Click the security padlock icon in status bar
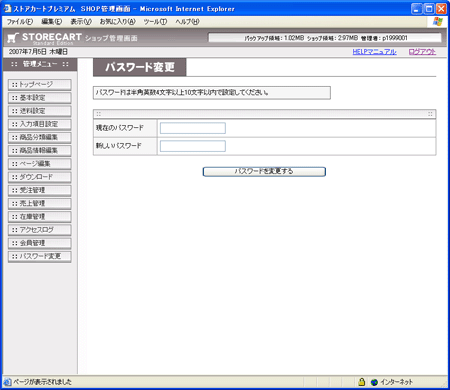Screen dimensions: 450x390 (x=362, y=382)
